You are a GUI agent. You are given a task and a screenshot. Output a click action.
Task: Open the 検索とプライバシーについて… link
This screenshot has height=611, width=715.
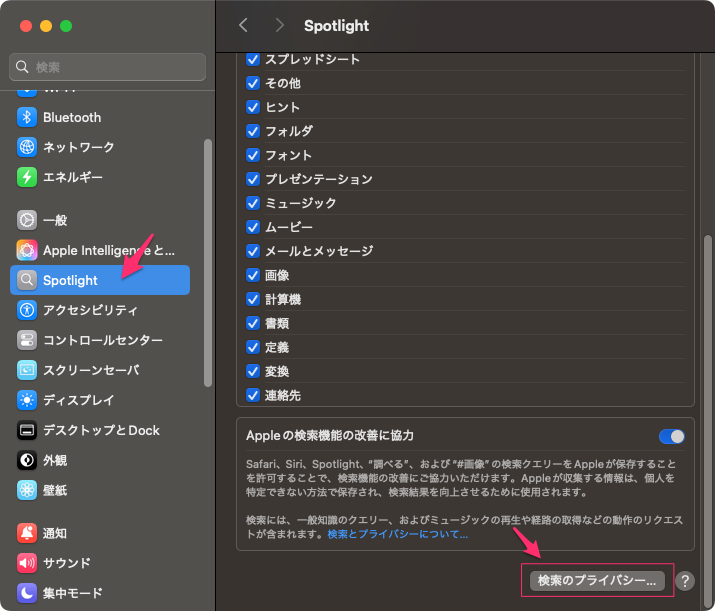click(398, 534)
